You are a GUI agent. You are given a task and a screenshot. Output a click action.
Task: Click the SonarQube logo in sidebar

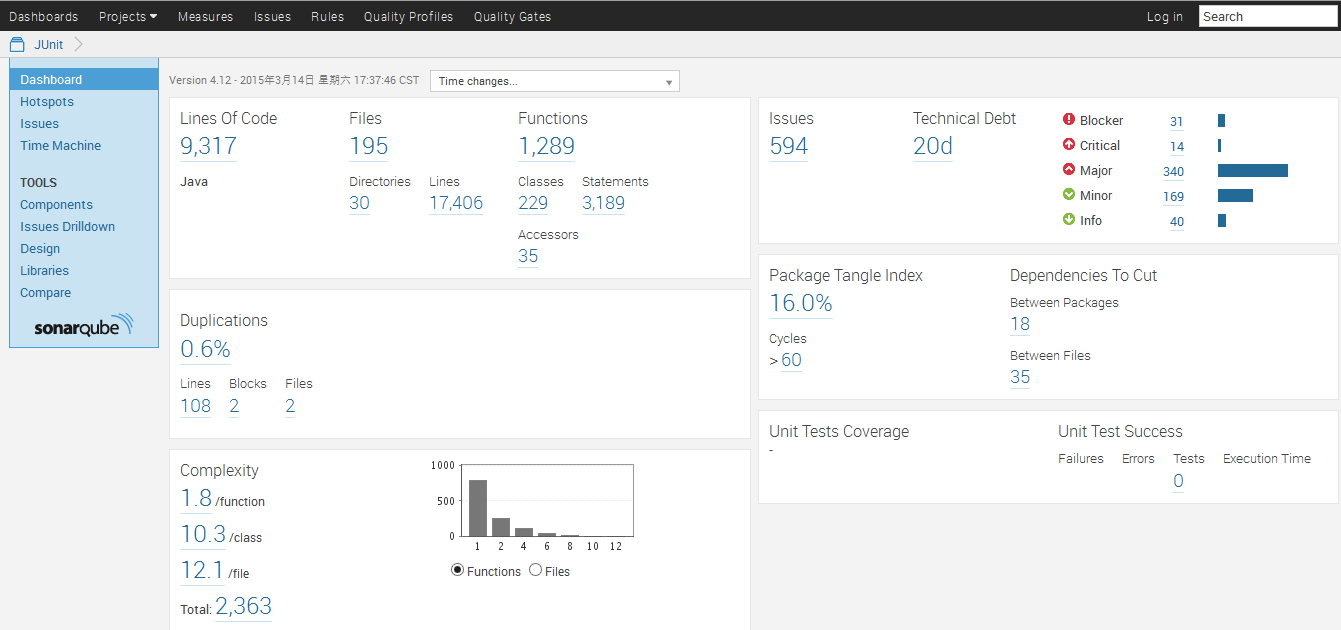[83, 327]
